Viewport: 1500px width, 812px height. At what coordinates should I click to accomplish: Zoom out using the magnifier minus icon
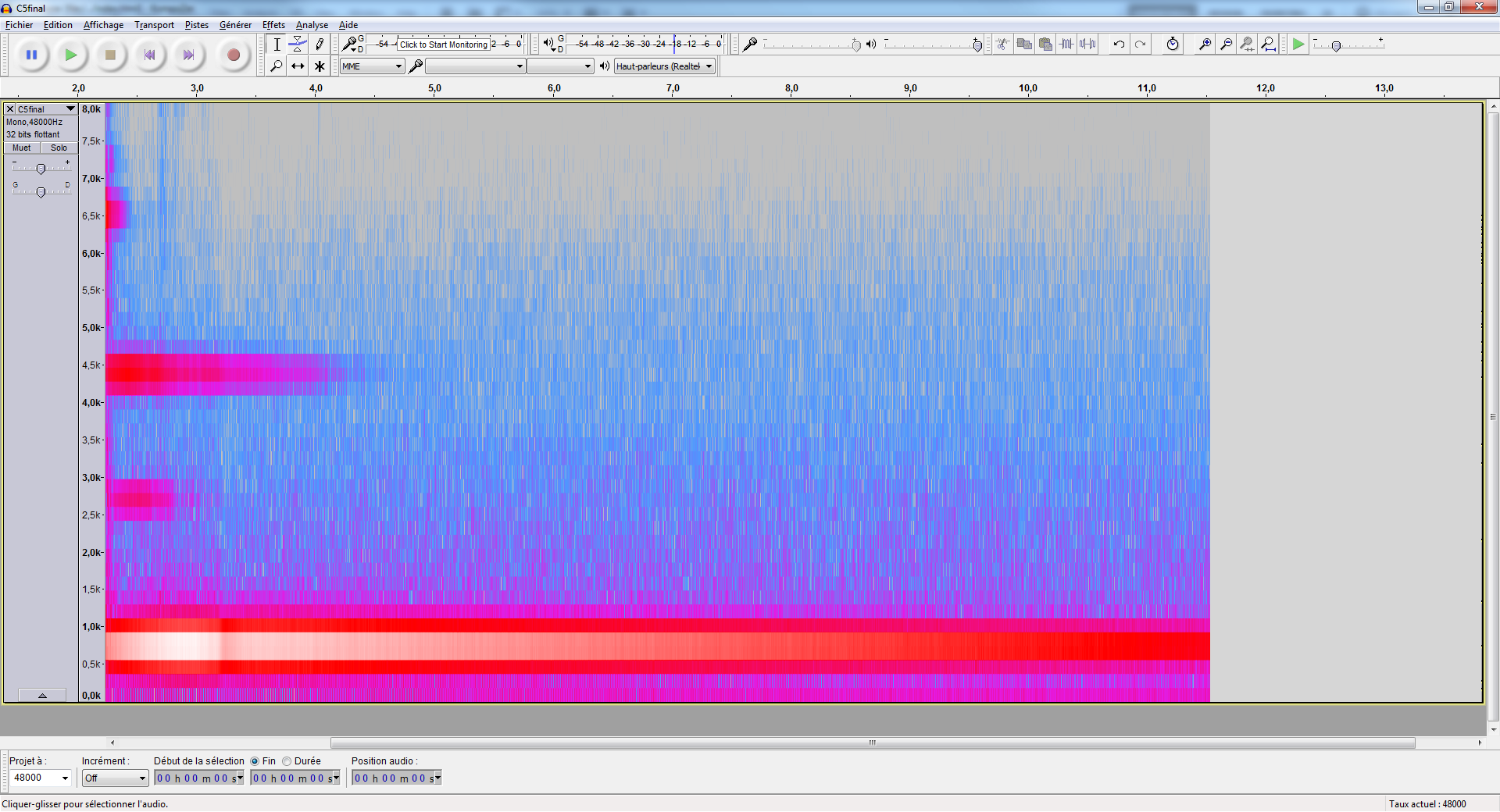[x=1226, y=45]
